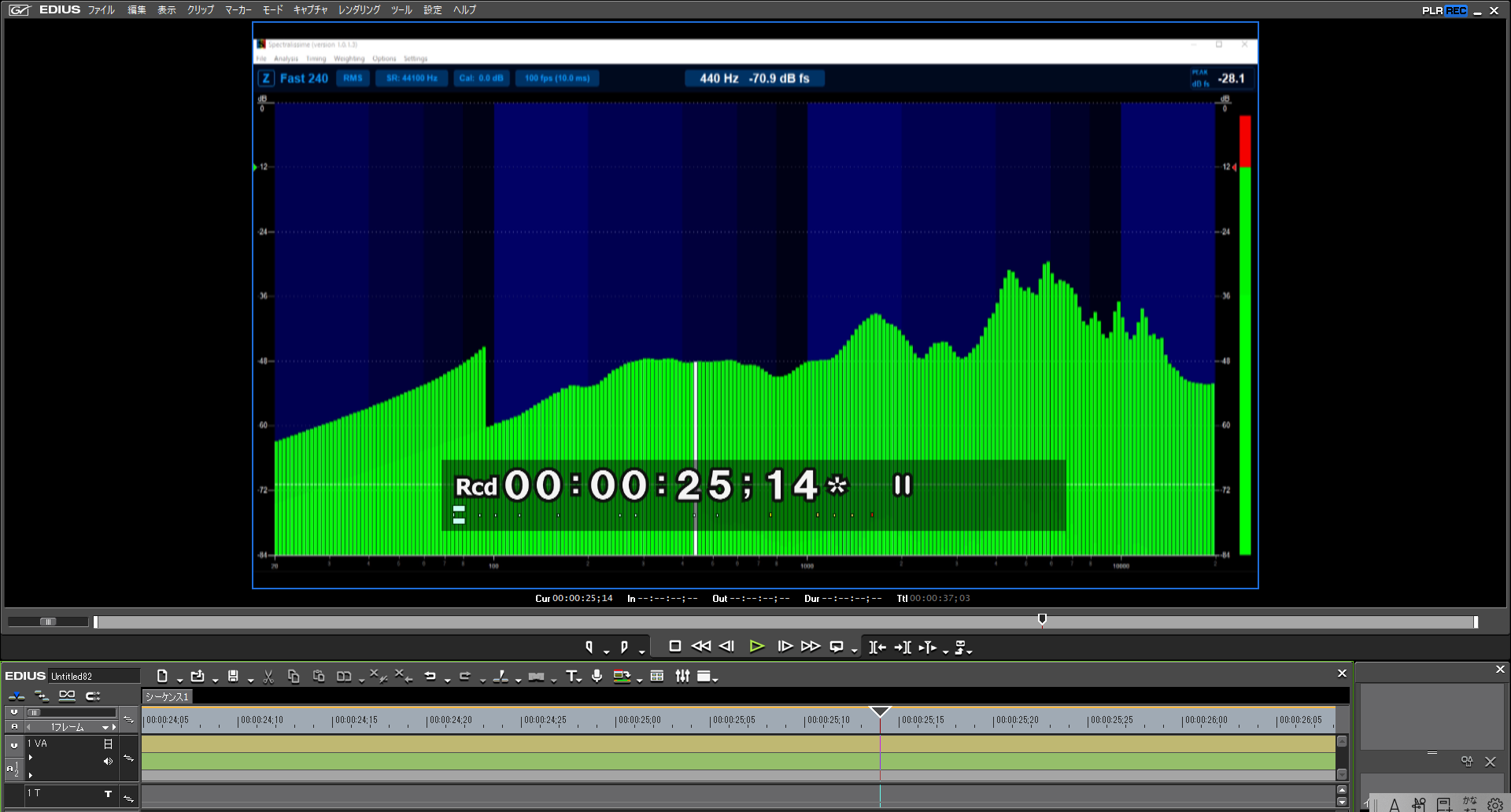Click the Fast Forward double-arrow button
Image resolution: width=1511 pixels, height=812 pixels.
(x=811, y=646)
